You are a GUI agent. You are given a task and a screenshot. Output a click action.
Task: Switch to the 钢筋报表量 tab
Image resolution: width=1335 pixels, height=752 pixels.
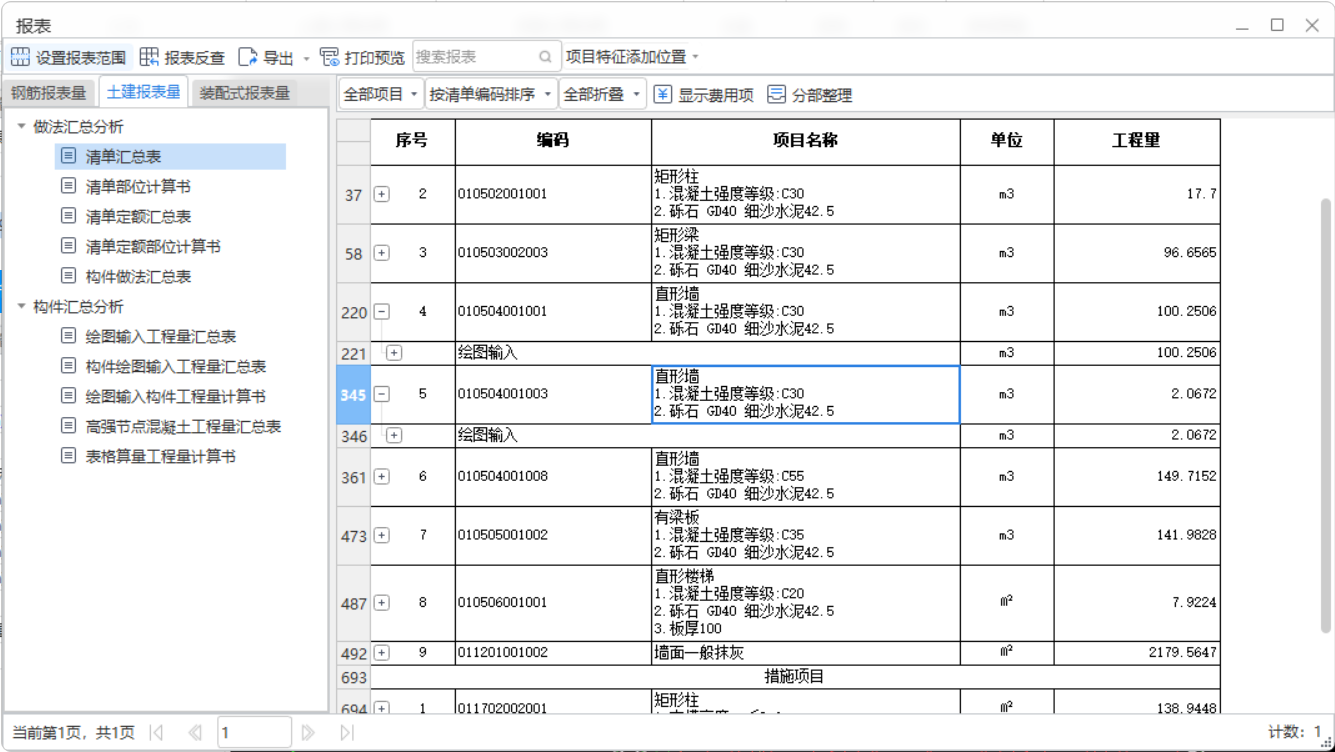[x=49, y=93]
